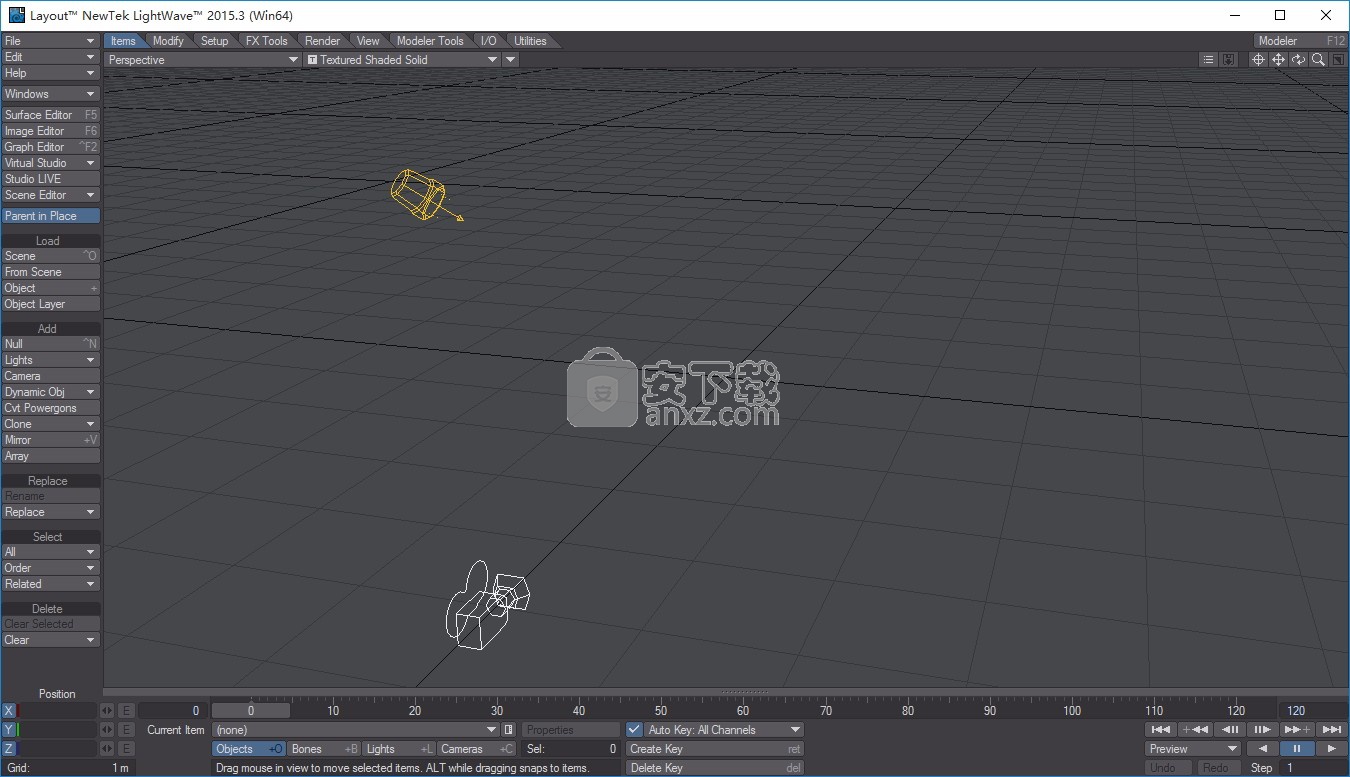This screenshot has width=1350, height=777.
Task: Open the viewport options list icon
Action: tap(1208, 60)
